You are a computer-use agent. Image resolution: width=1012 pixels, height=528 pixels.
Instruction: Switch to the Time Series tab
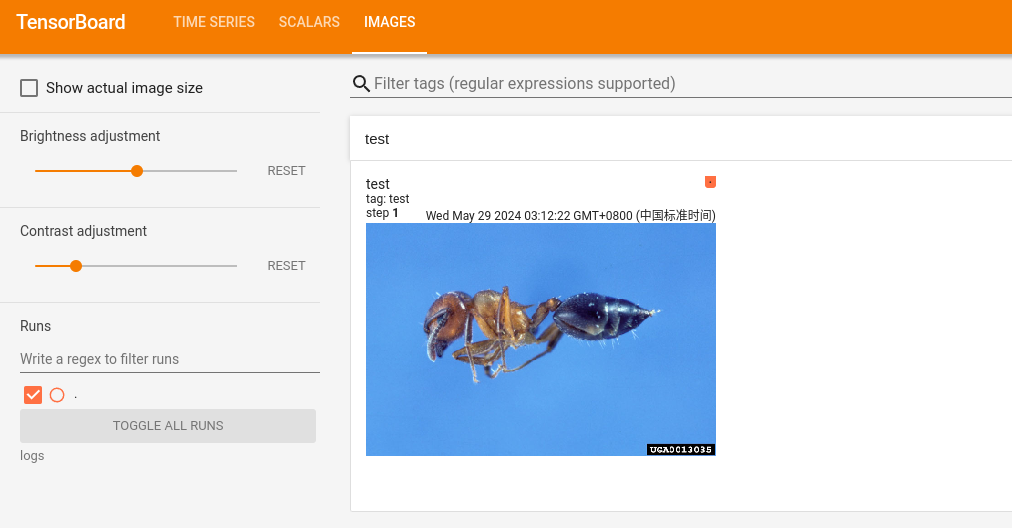pyautogui.click(x=214, y=22)
